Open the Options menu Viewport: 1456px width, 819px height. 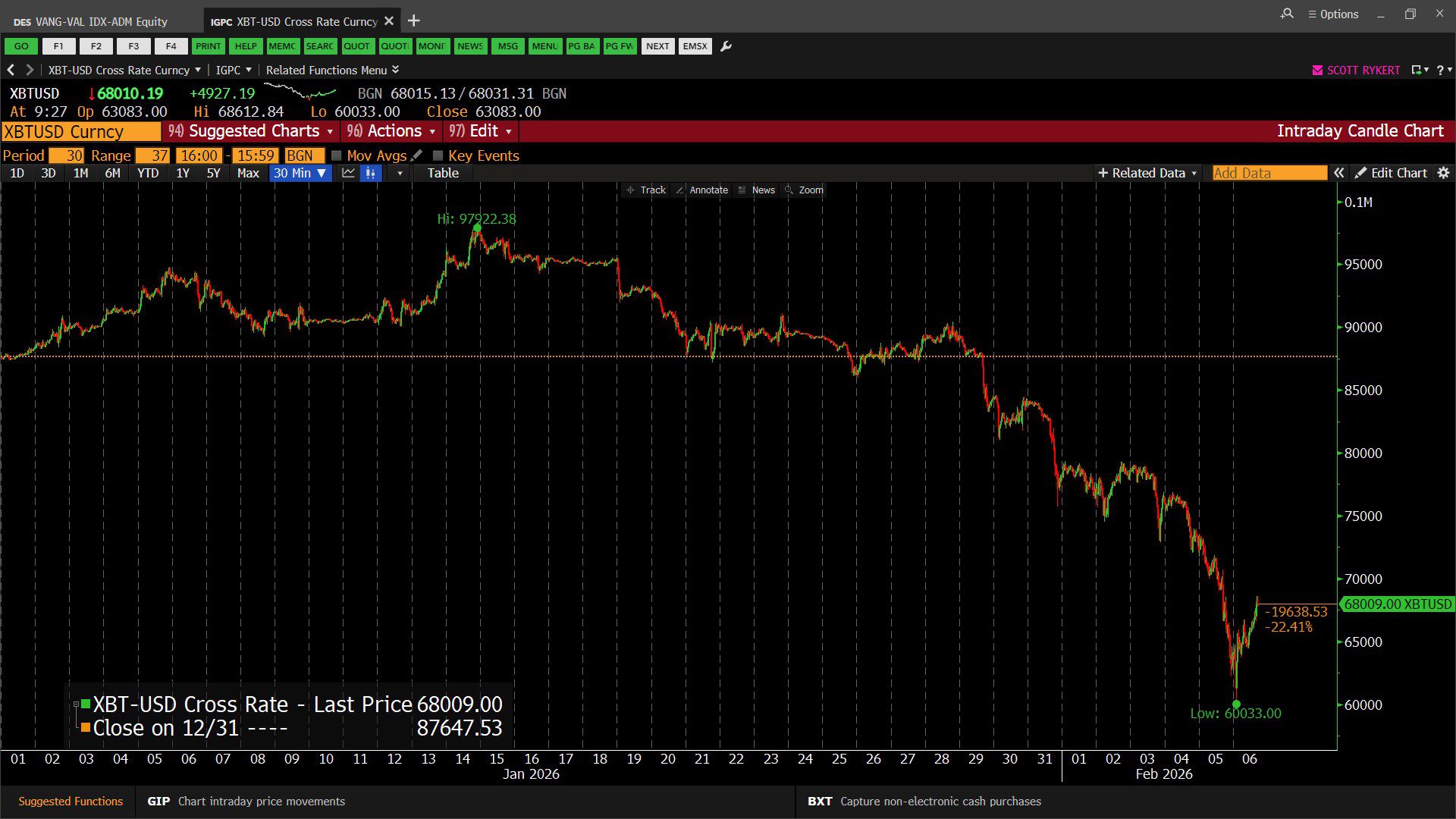tap(1333, 14)
